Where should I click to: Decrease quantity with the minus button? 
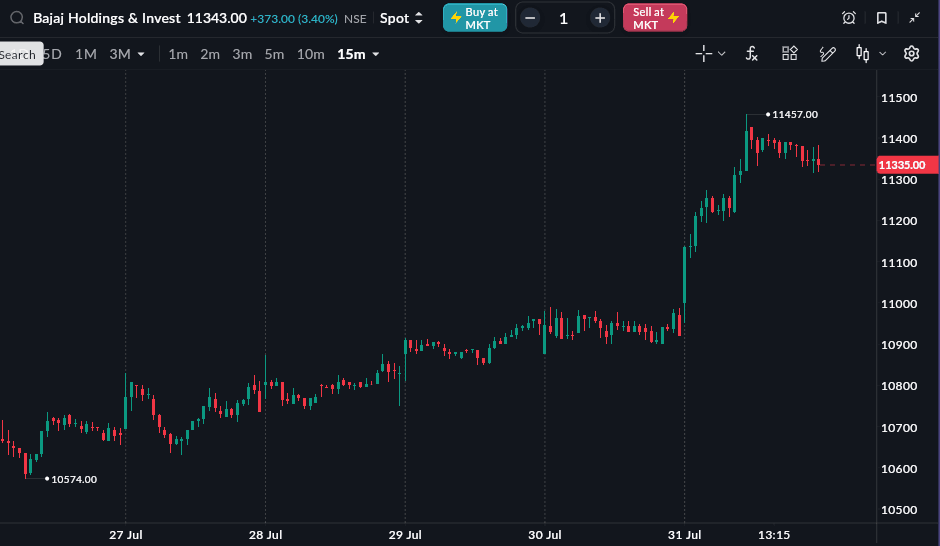point(530,18)
